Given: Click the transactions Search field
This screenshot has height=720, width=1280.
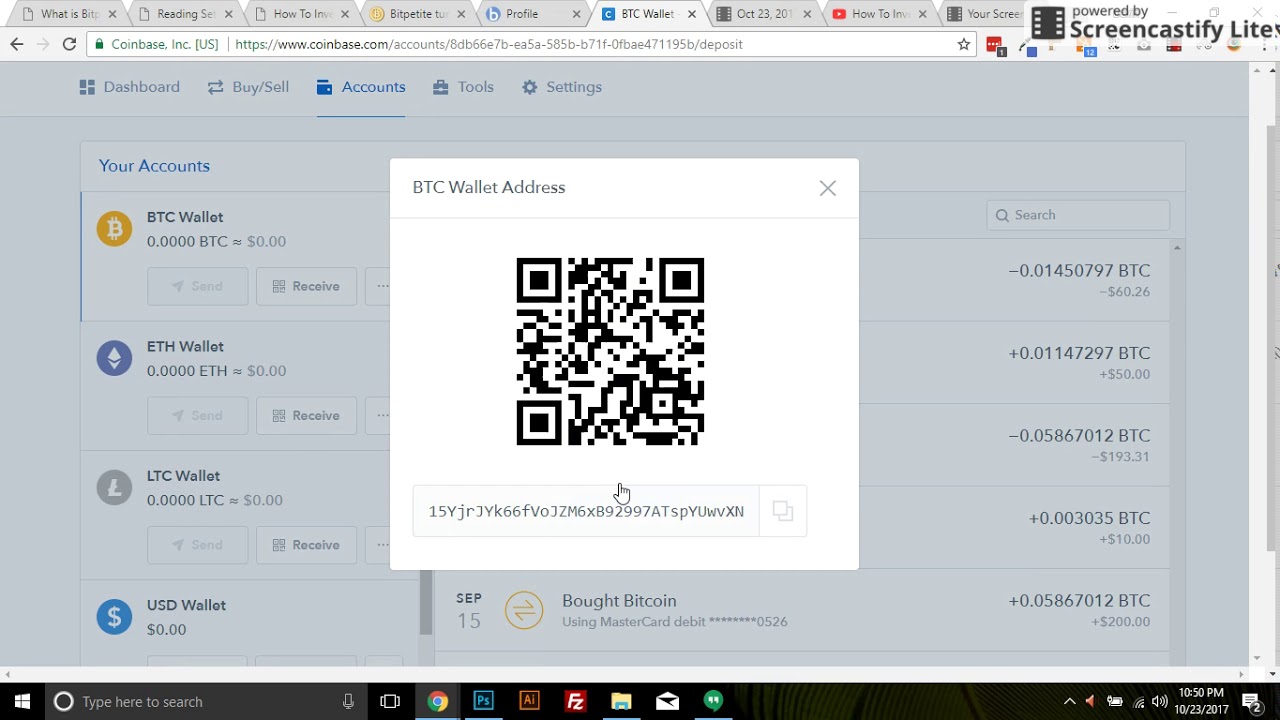Looking at the screenshot, I should [1077, 215].
